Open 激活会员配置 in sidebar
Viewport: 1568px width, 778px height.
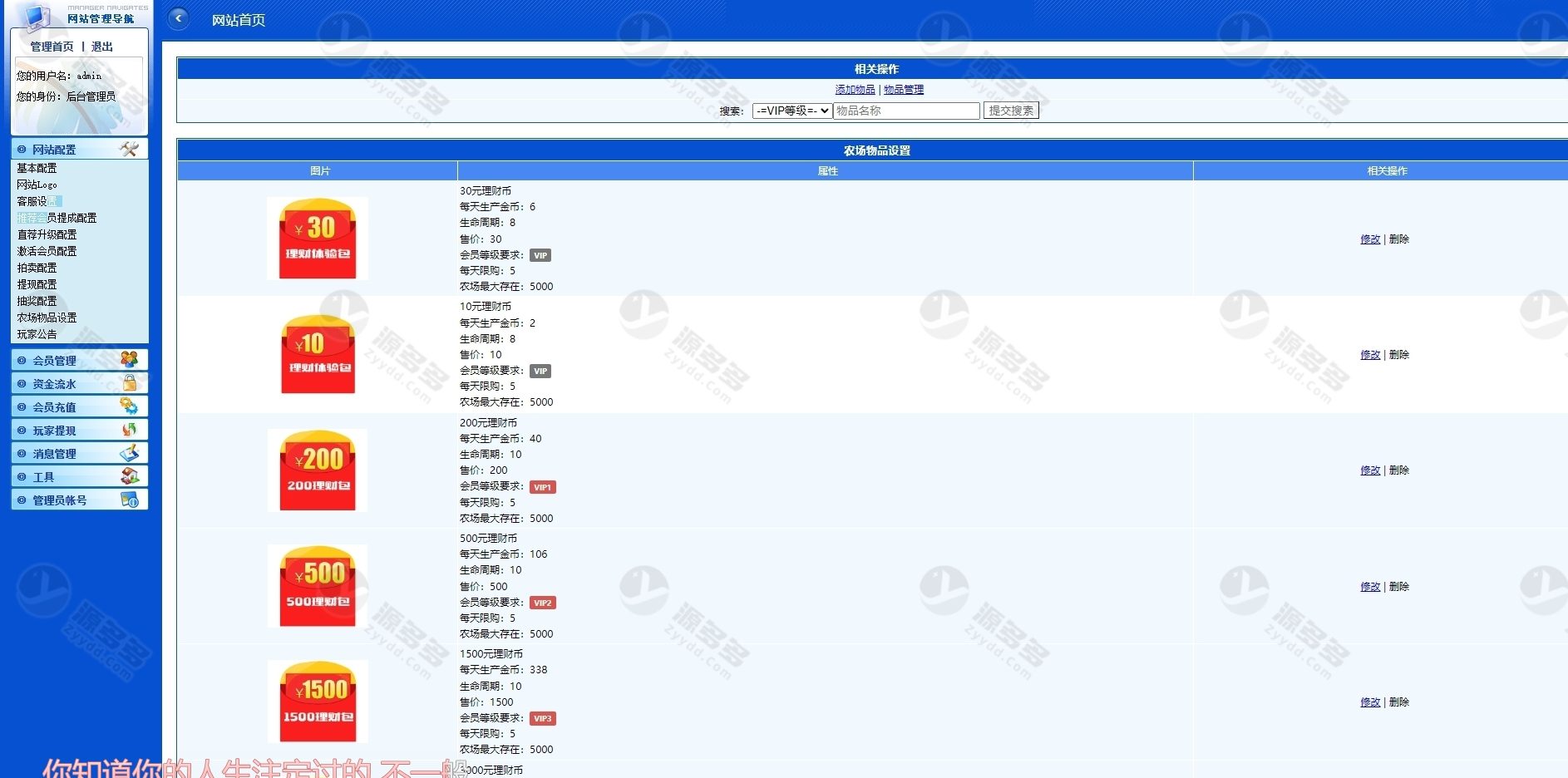tap(47, 251)
